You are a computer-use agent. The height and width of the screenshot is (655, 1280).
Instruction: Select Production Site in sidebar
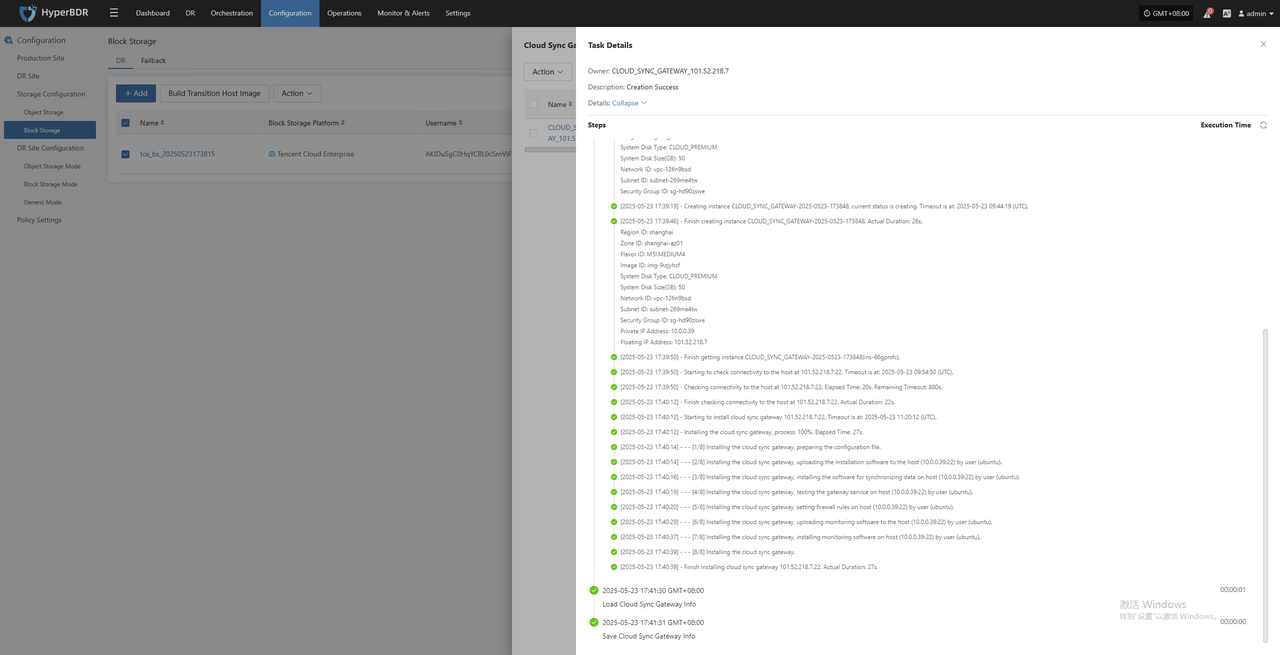[40, 58]
